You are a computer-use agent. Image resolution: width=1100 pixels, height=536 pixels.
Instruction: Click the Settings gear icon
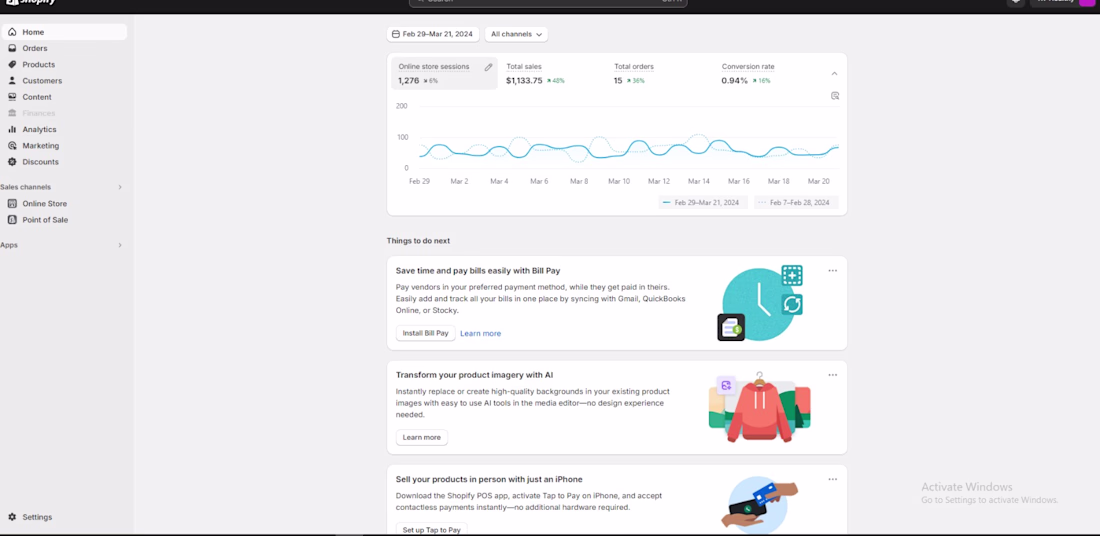pos(12,517)
